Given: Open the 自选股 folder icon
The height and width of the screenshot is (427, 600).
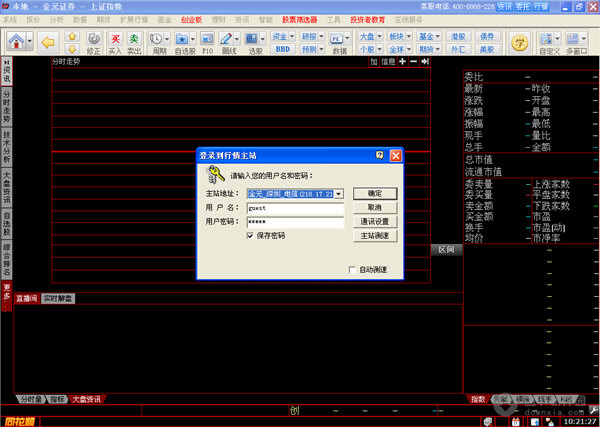Looking at the screenshot, I should 181,39.
